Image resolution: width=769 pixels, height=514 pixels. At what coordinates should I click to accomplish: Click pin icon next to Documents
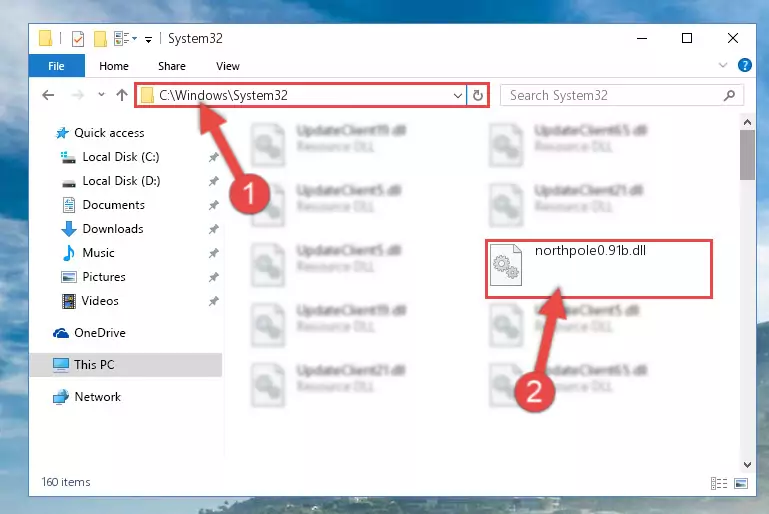pyautogui.click(x=213, y=205)
